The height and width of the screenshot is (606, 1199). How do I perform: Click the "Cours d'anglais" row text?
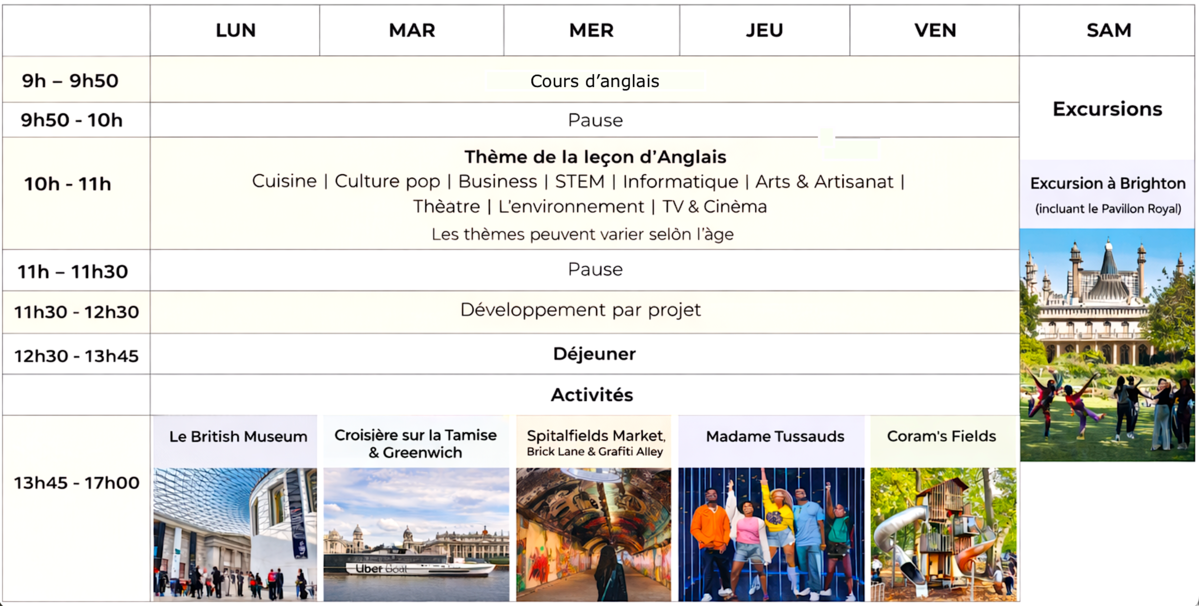[594, 81]
